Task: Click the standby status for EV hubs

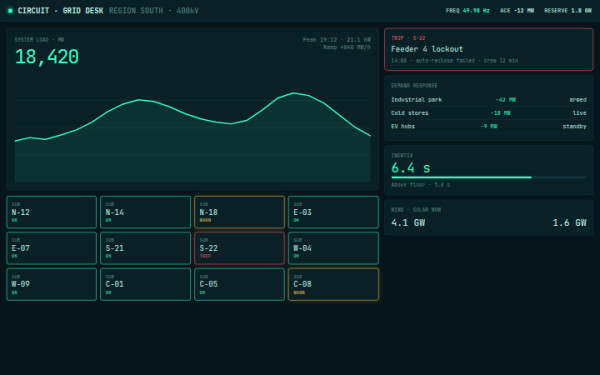Action: click(x=574, y=126)
